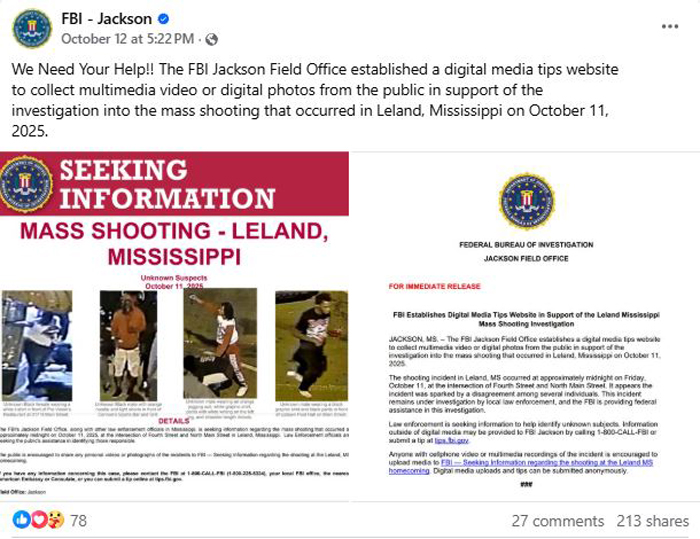Click the FBI seal on press release
Screen dimensions: 700x539
pos(527,201)
